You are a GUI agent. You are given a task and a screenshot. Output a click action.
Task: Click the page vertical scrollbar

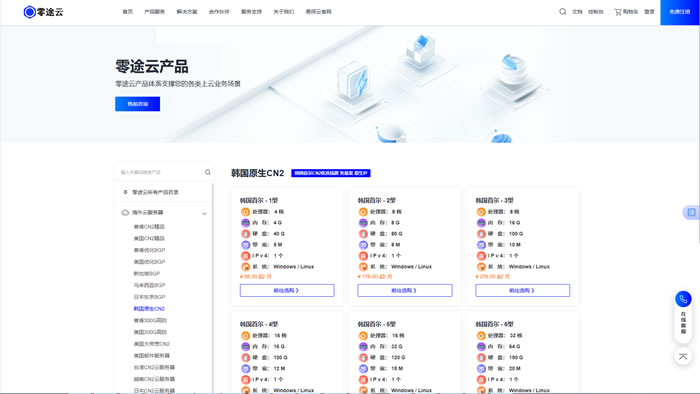coord(698,134)
